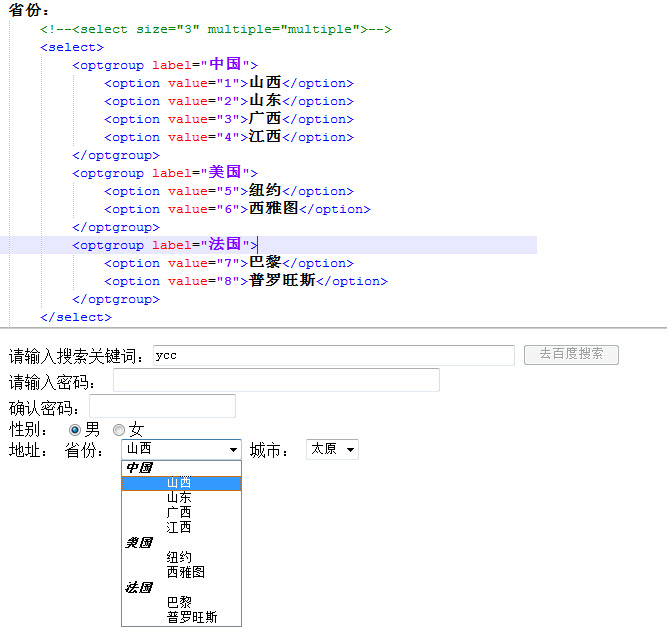Click the 请输入搜索关键词 label

click(x=76, y=356)
